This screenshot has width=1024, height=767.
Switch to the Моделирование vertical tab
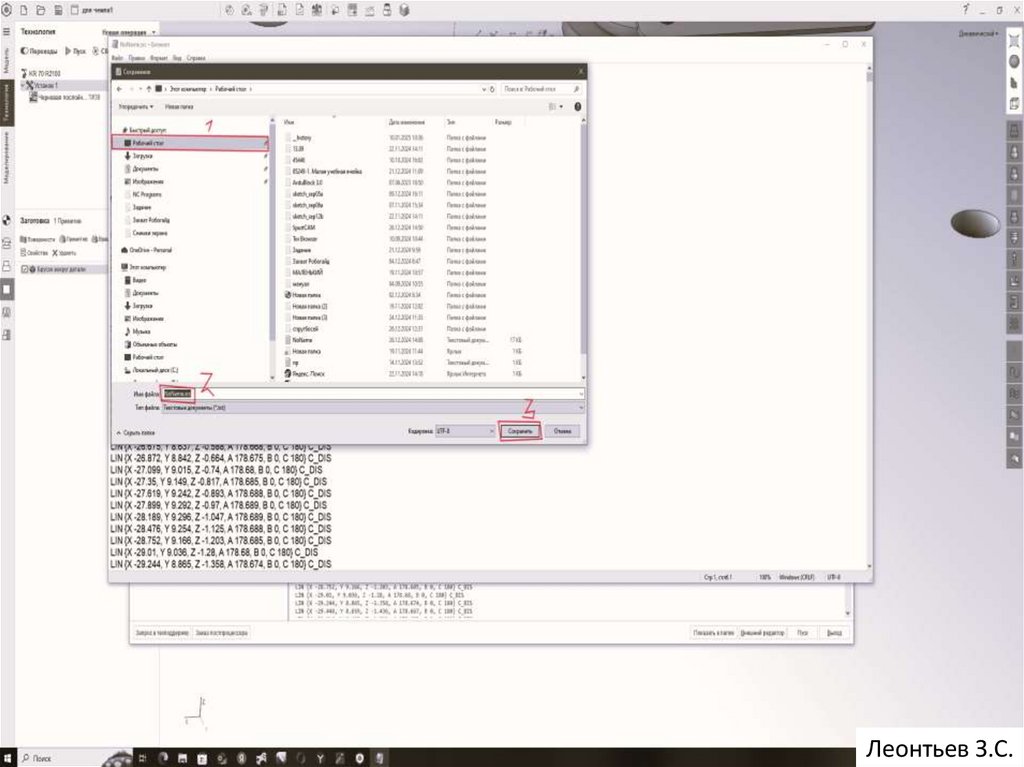(7, 157)
